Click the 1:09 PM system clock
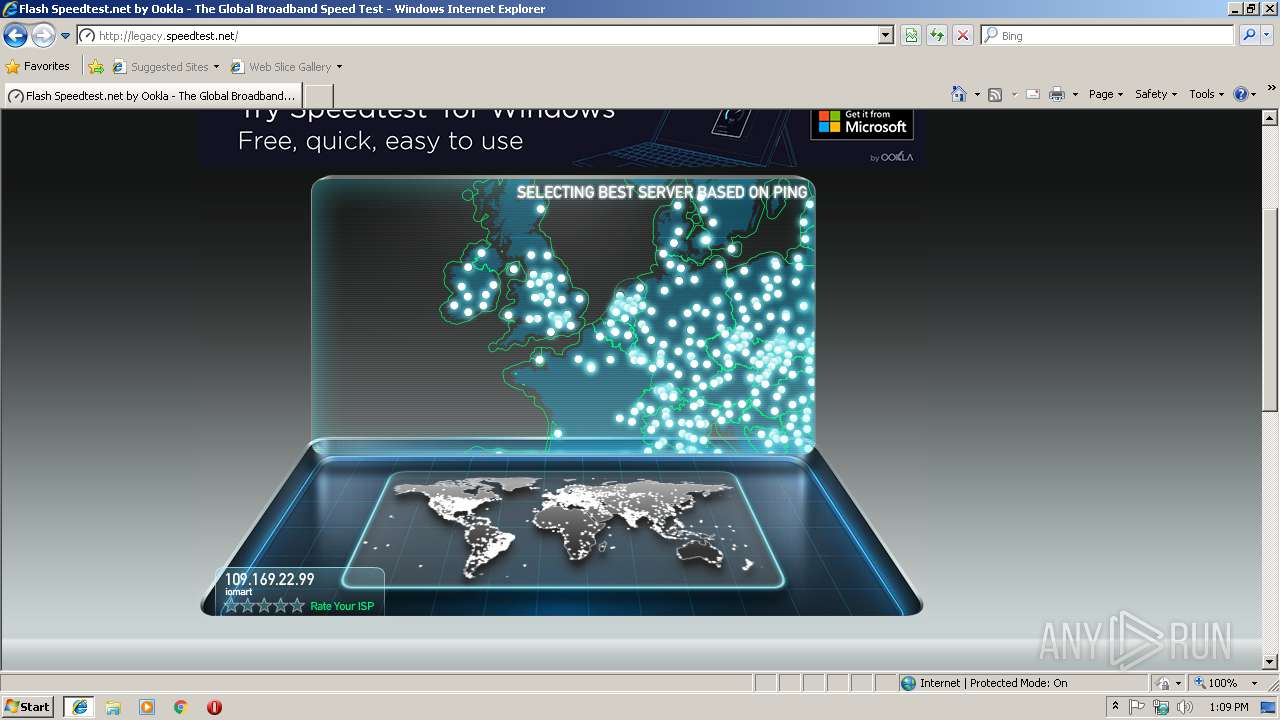 (1229, 707)
